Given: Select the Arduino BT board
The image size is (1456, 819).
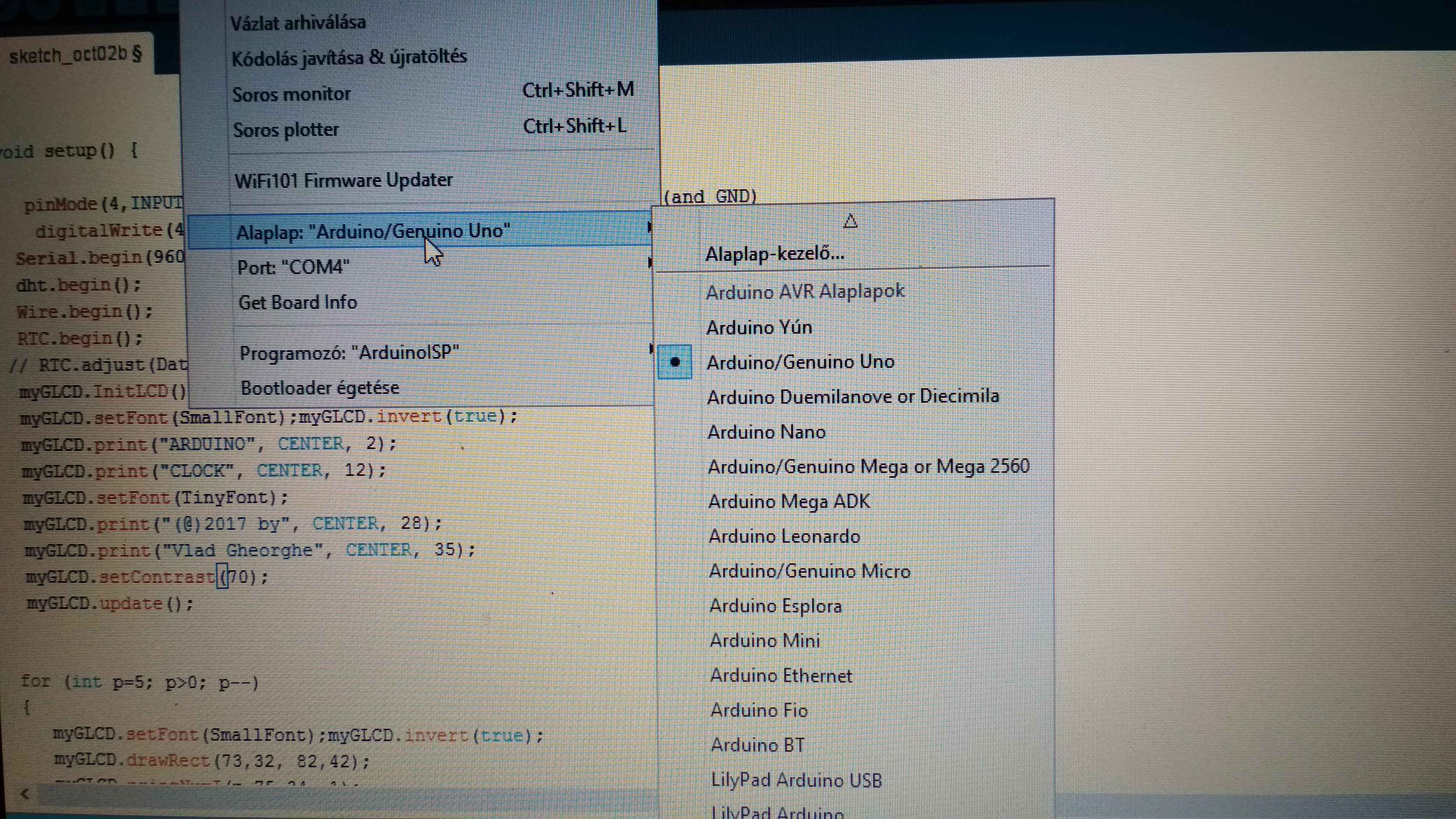Looking at the screenshot, I should tap(757, 745).
